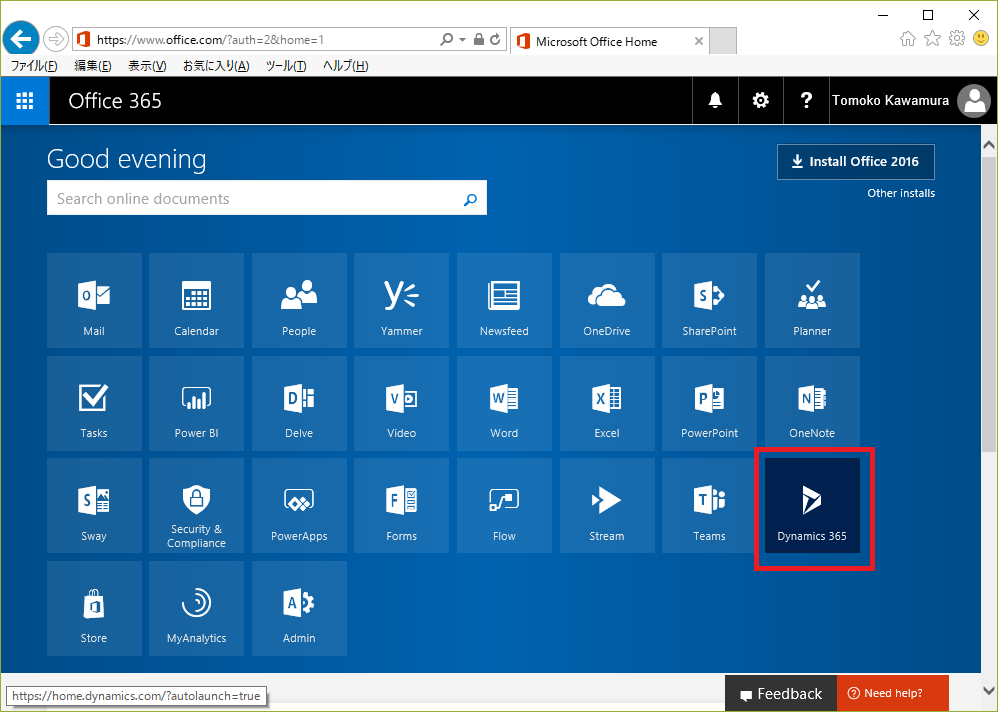Open the Tasks tile
This screenshot has height=712, width=998.
[94, 403]
